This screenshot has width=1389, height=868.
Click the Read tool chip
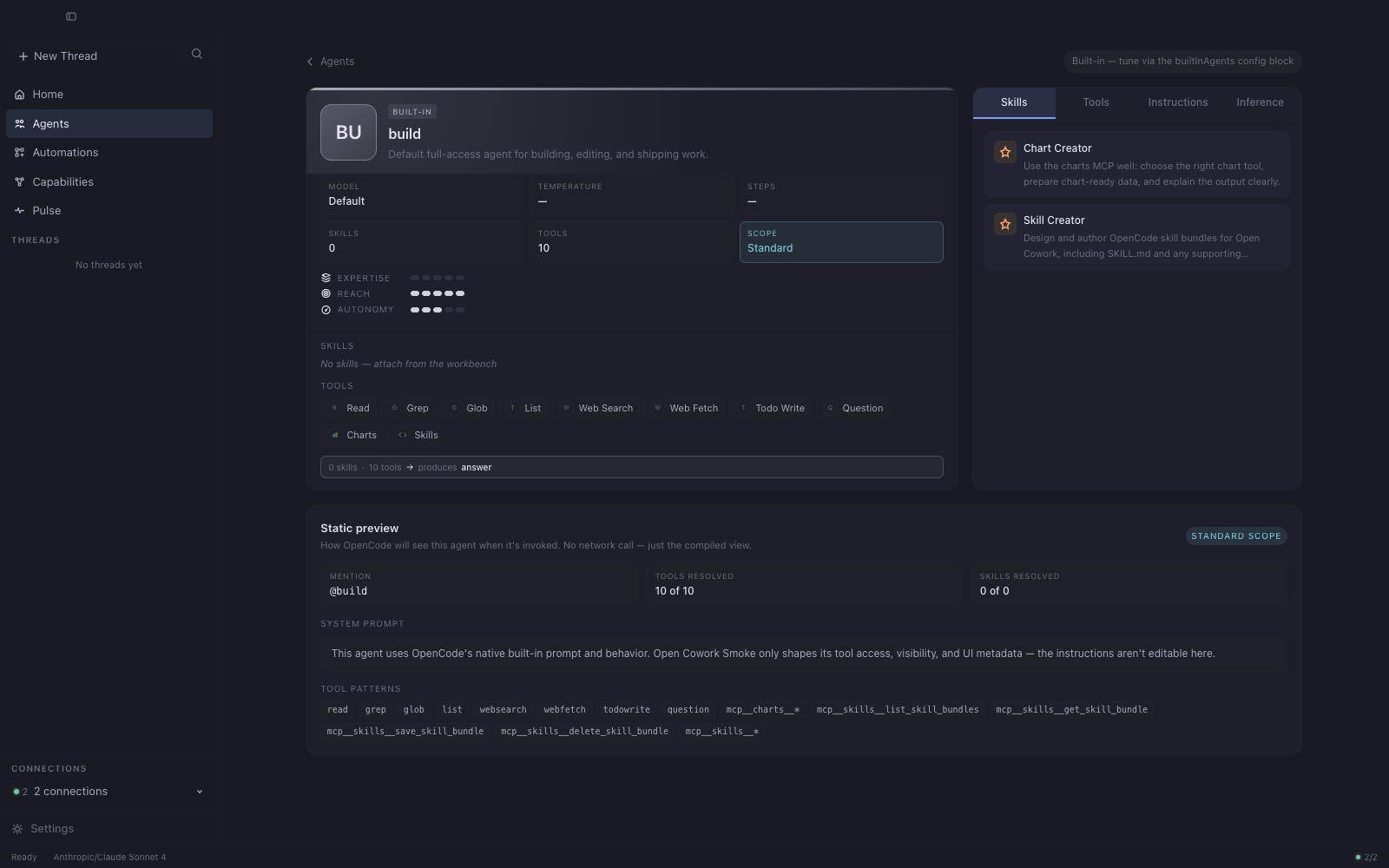[x=350, y=408]
